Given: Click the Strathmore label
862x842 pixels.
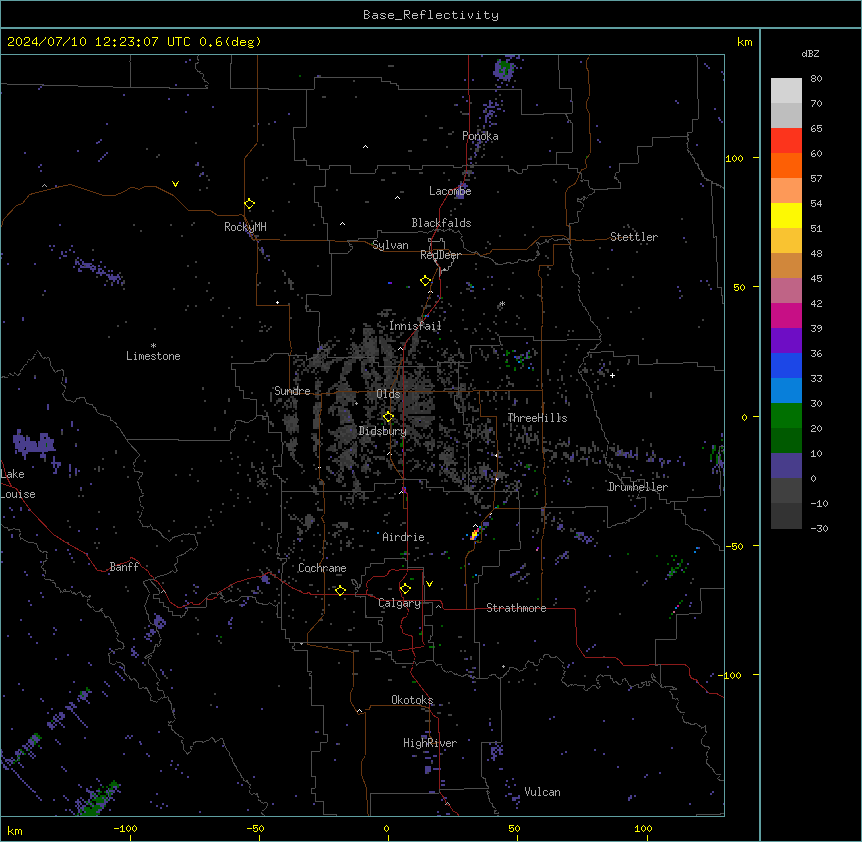Looking at the screenshot, I should pos(516,608).
